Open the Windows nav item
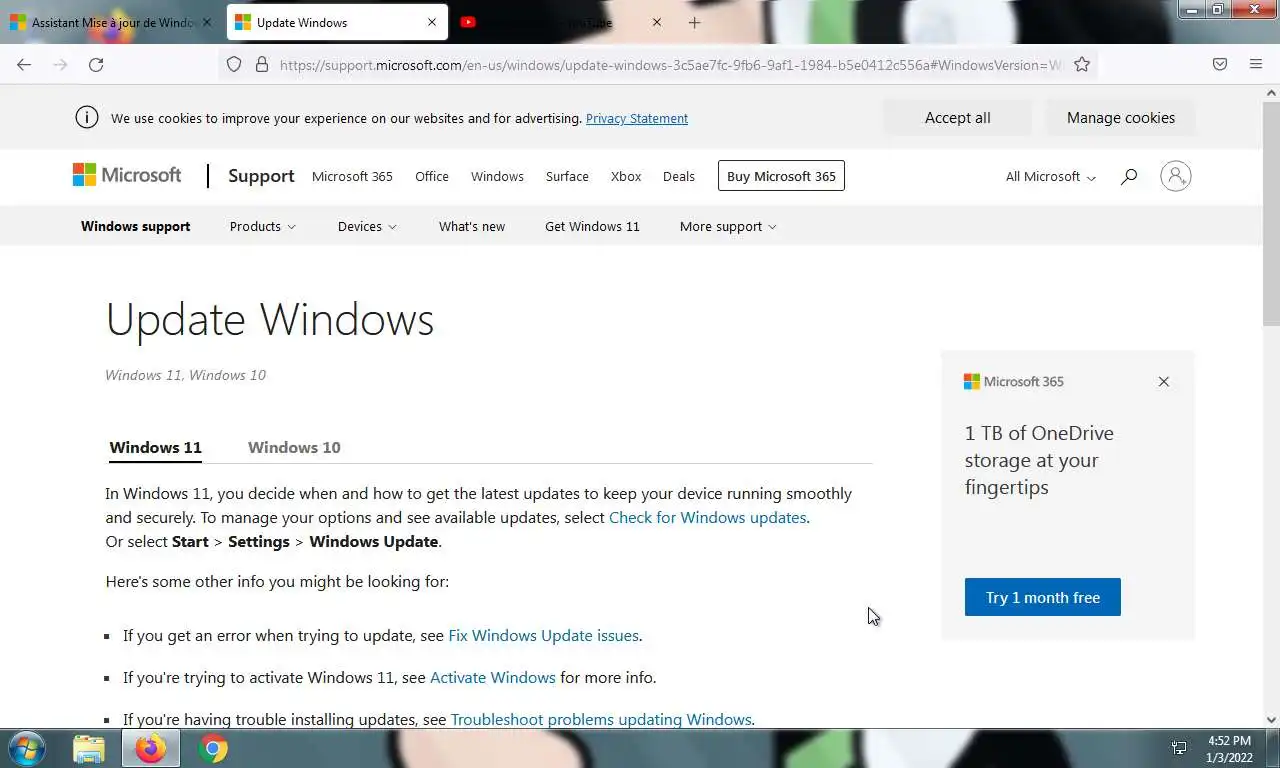This screenshot has width=1280, height=768. (497, 176)
